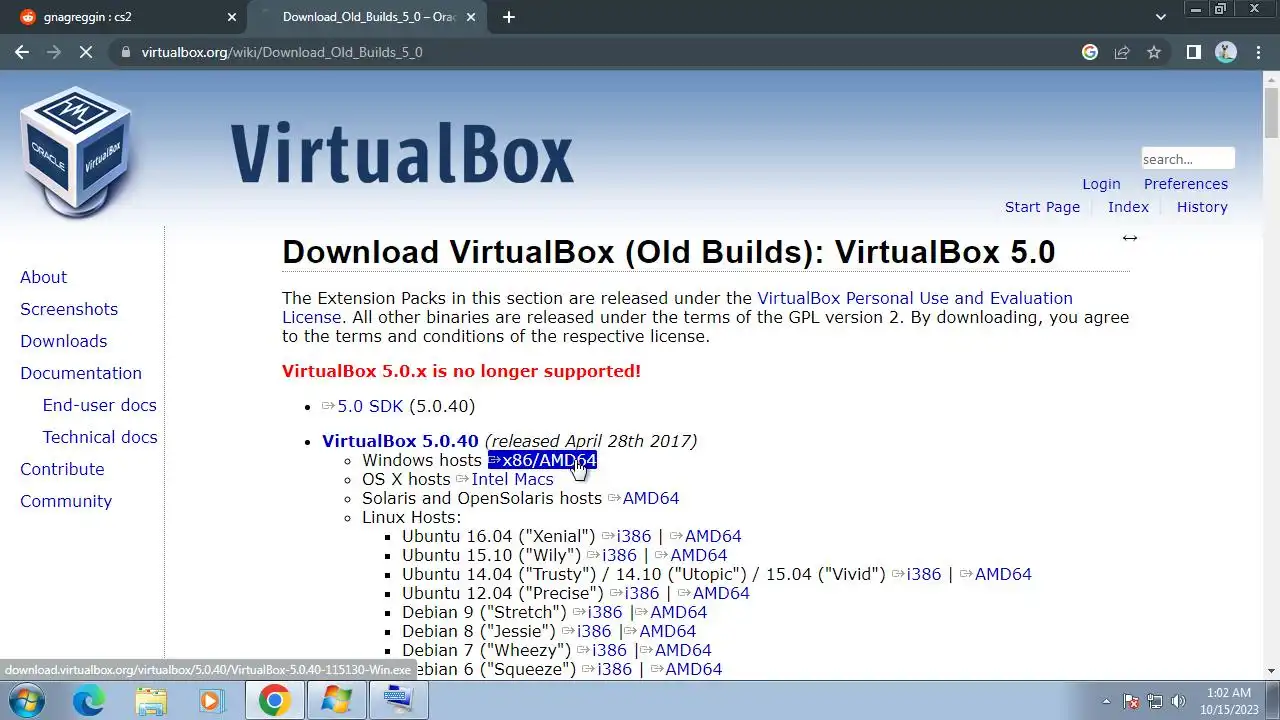Stop the page from loading

pos(86,52)
